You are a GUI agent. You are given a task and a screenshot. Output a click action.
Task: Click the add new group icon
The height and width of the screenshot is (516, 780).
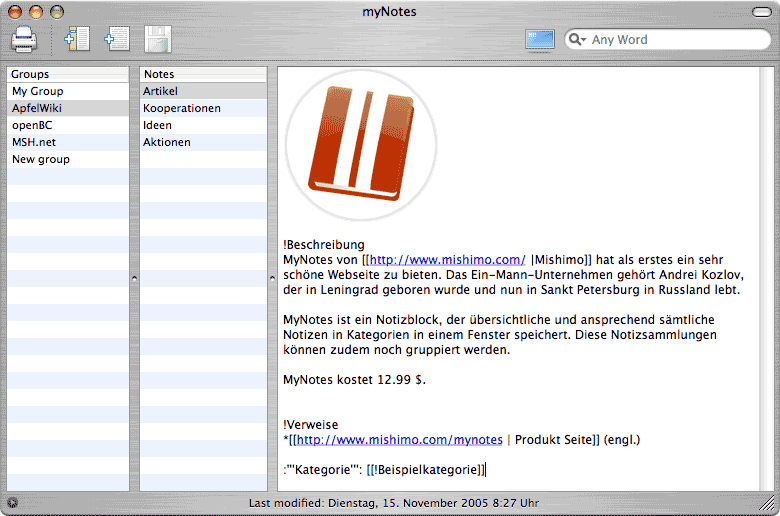coord(76,40)
